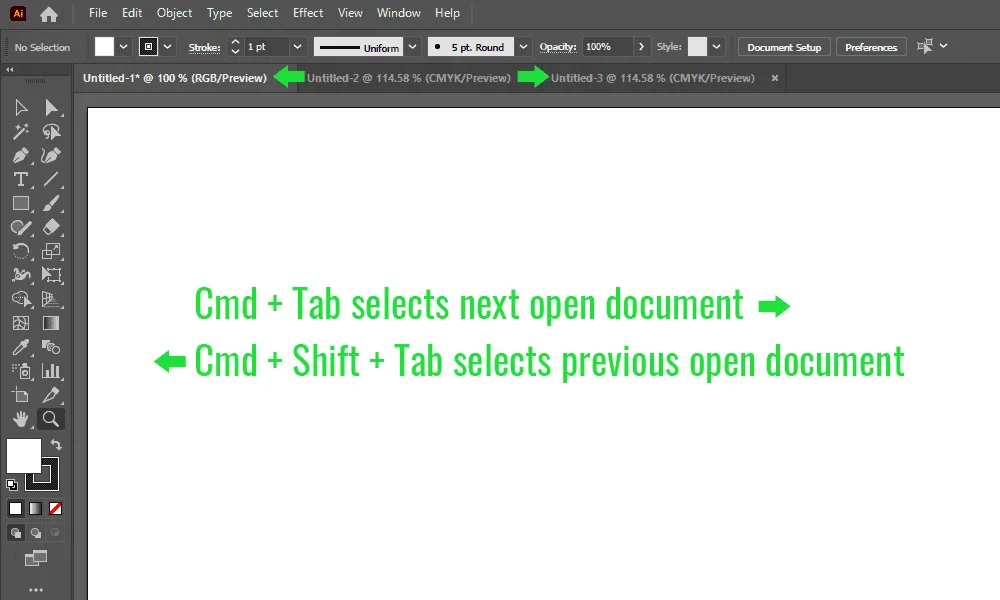Select the Curvature tool

51,156
